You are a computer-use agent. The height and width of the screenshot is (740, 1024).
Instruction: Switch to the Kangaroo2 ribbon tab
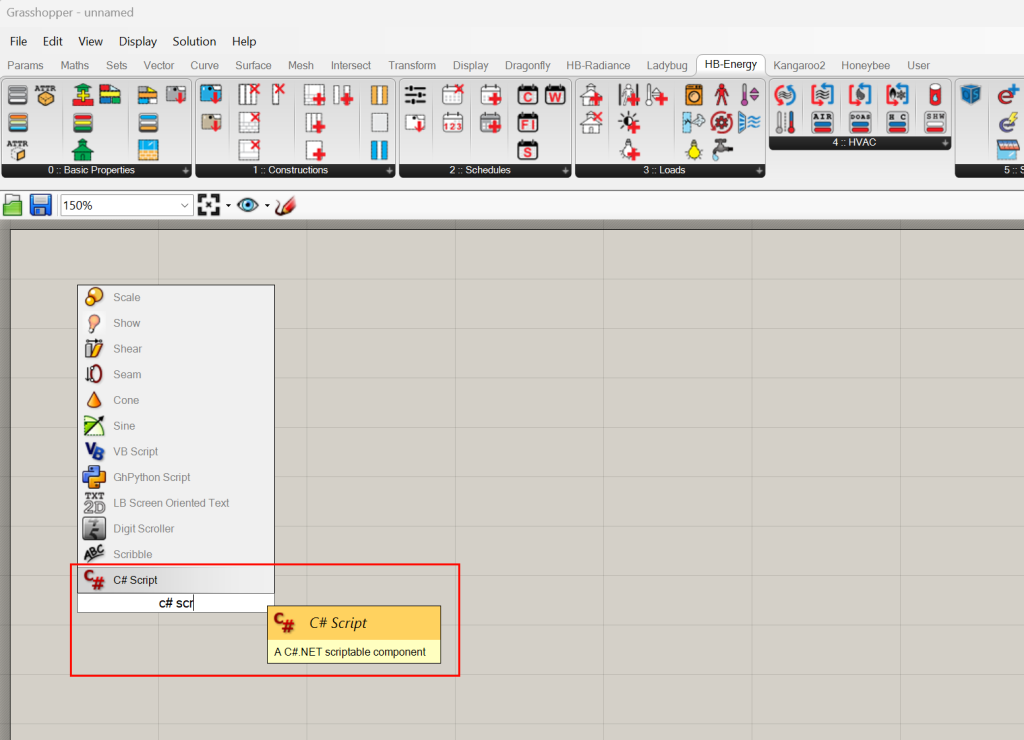click(x=798, y=64)
